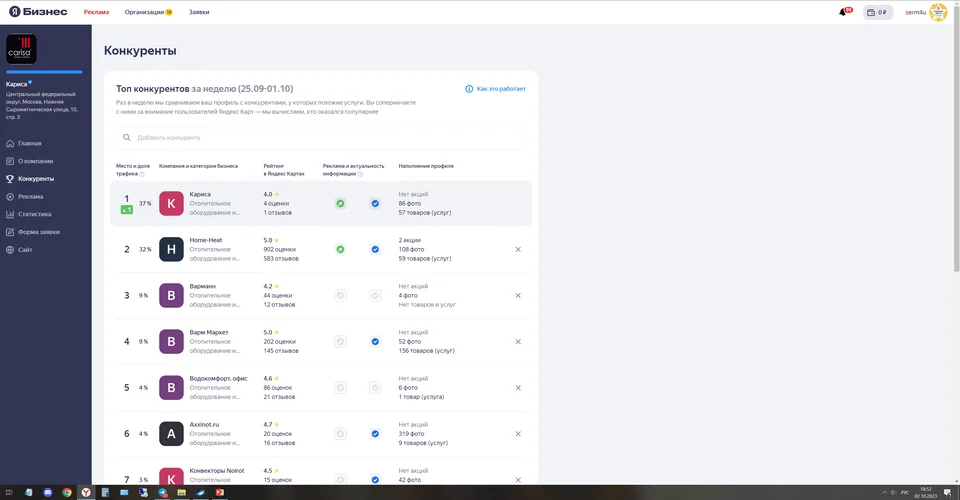960x500 pixels.
Task: Remove Водокомфорт, офис from competitors
Action: pyautogui.click(x=518, y=387)
